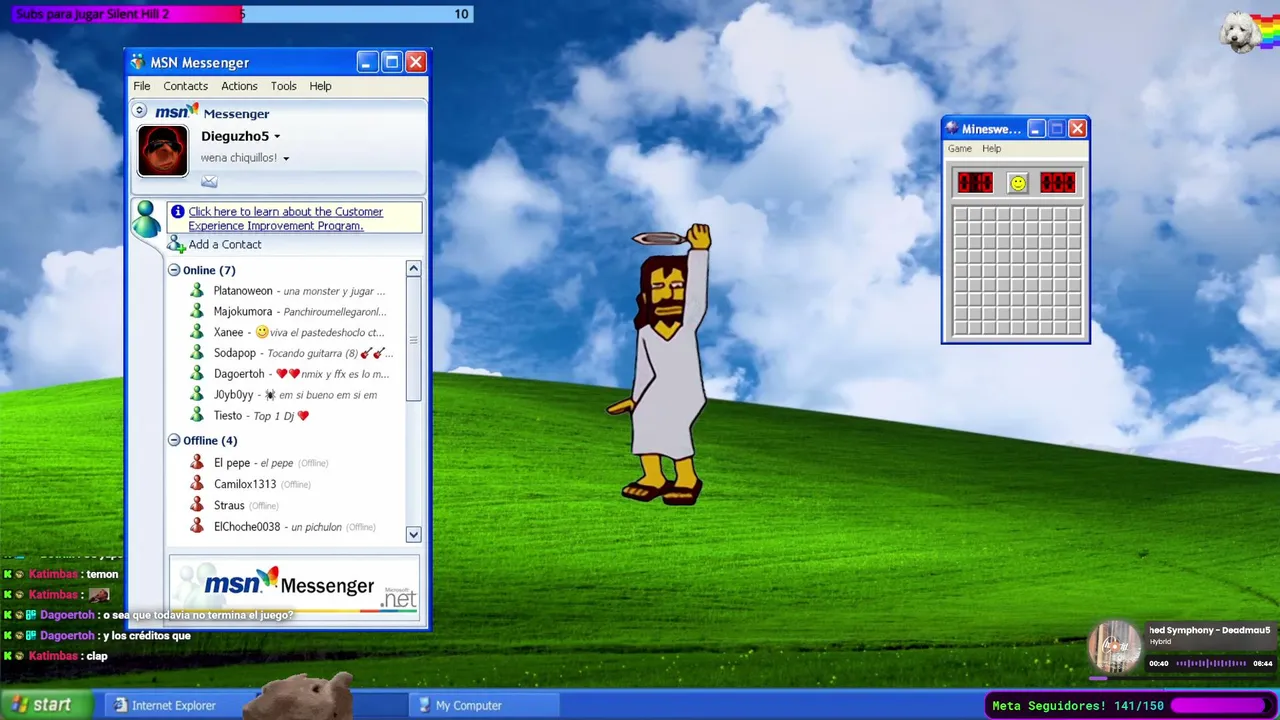
Task: Open the Help menu in MSN Messenger
Action: point(320,86)
